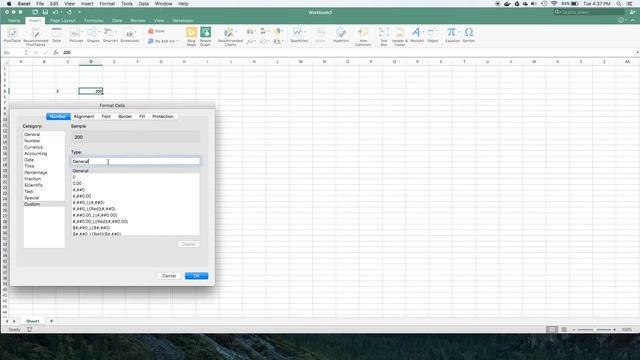Image resolution: width=640 pixels, height=360 pixels.
Task: Open the Alignment tab in Format Cells
Action: (84, 116)
